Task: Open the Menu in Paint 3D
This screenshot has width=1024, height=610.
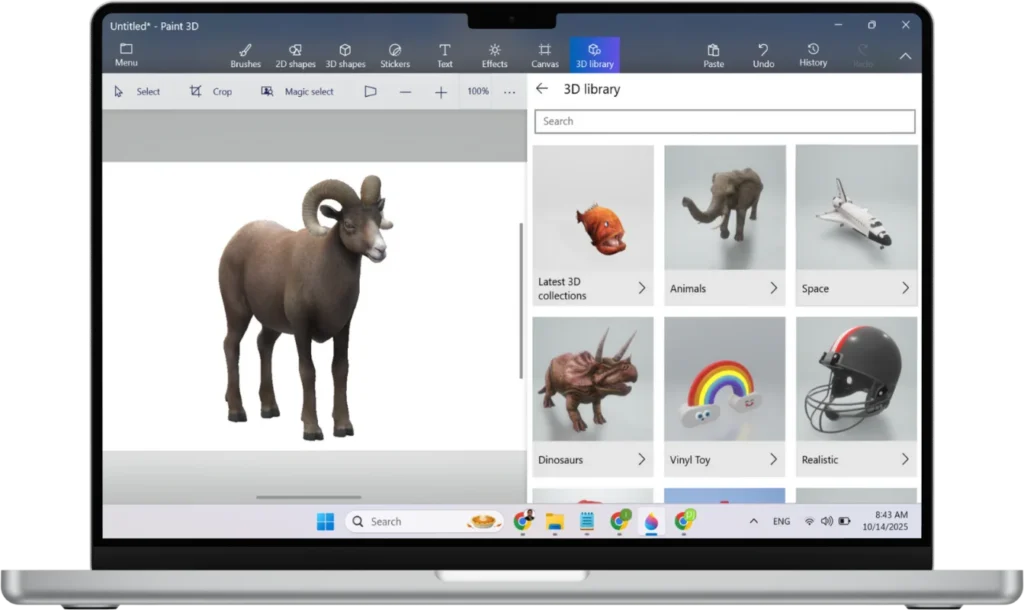Action: pos(126,55)
